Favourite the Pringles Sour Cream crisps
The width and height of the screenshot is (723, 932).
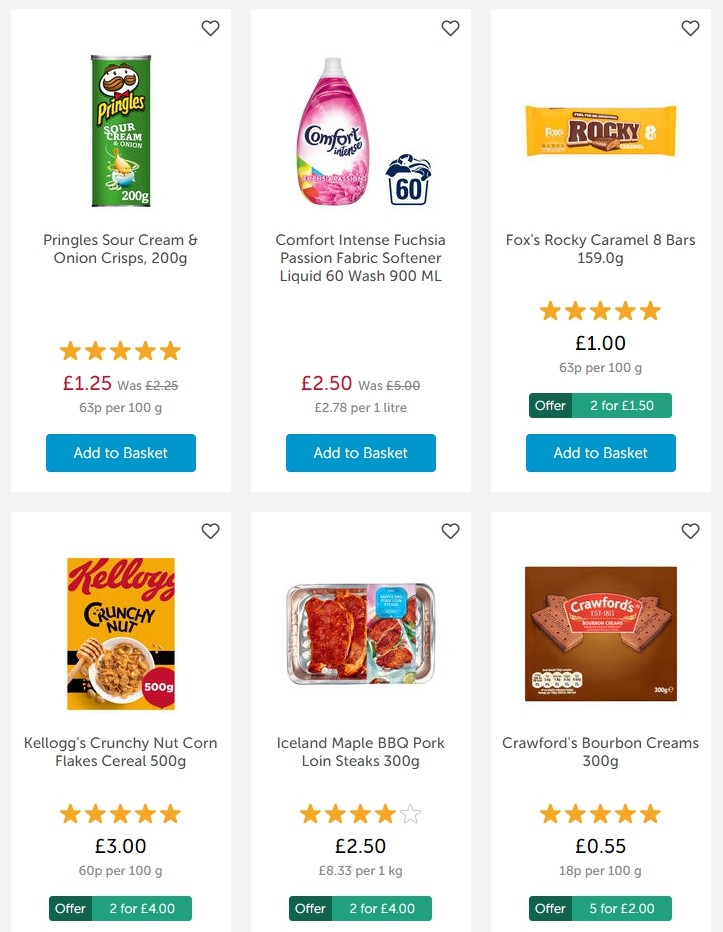click(x=210, y=28)
